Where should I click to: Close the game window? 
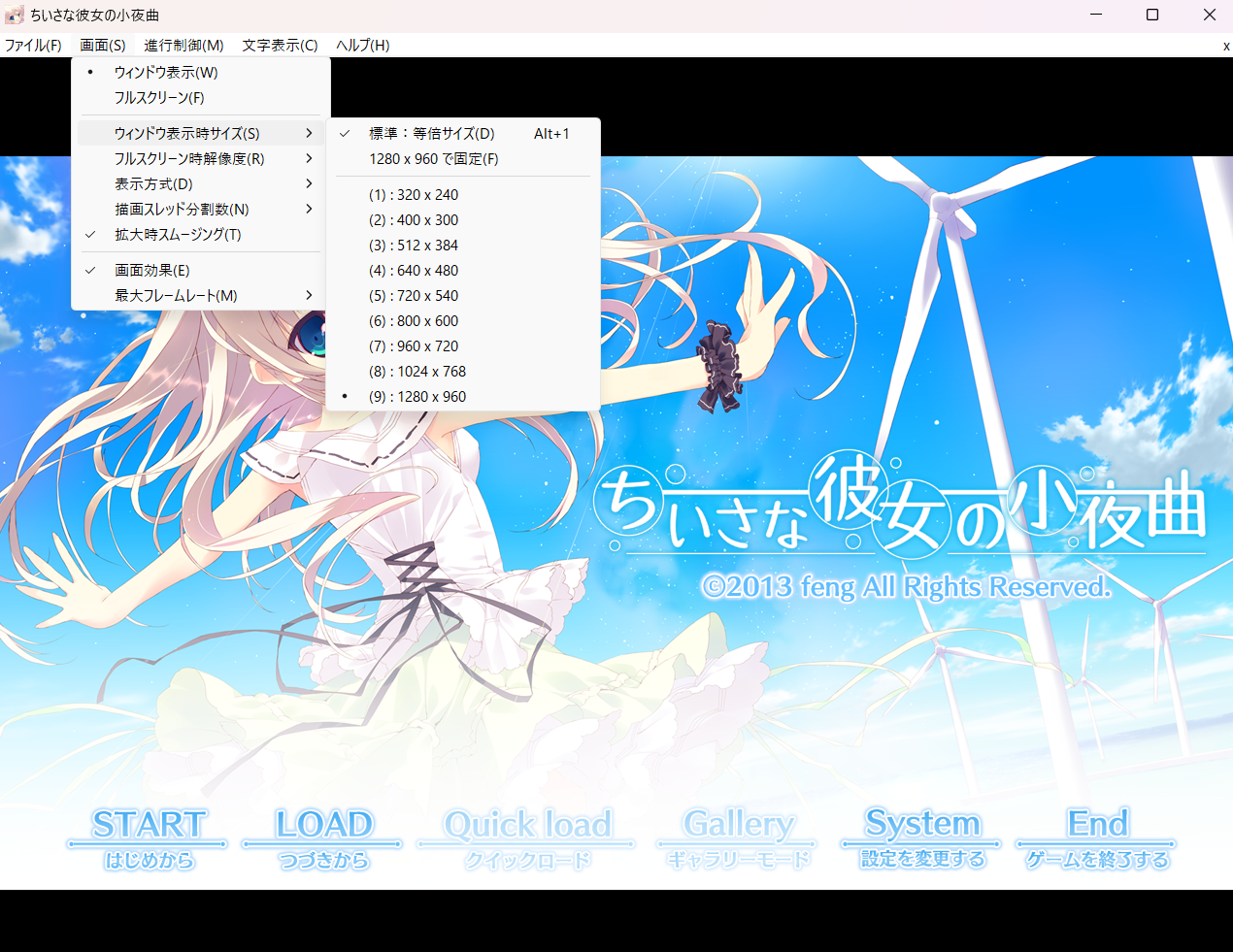click(1209, 15)
